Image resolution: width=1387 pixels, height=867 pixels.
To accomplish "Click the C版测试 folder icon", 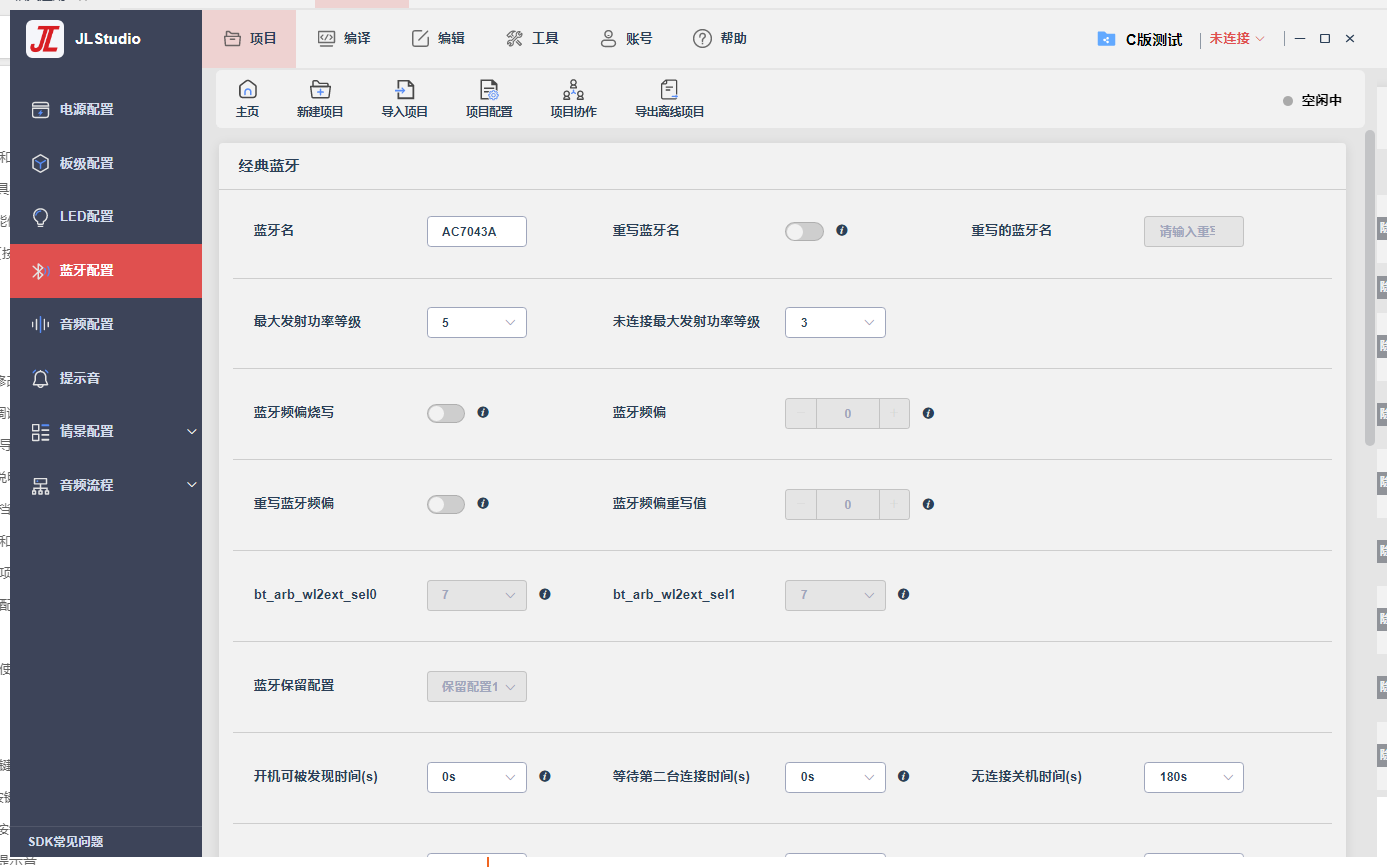I will pyautogui.click(x=1106, y=39).
